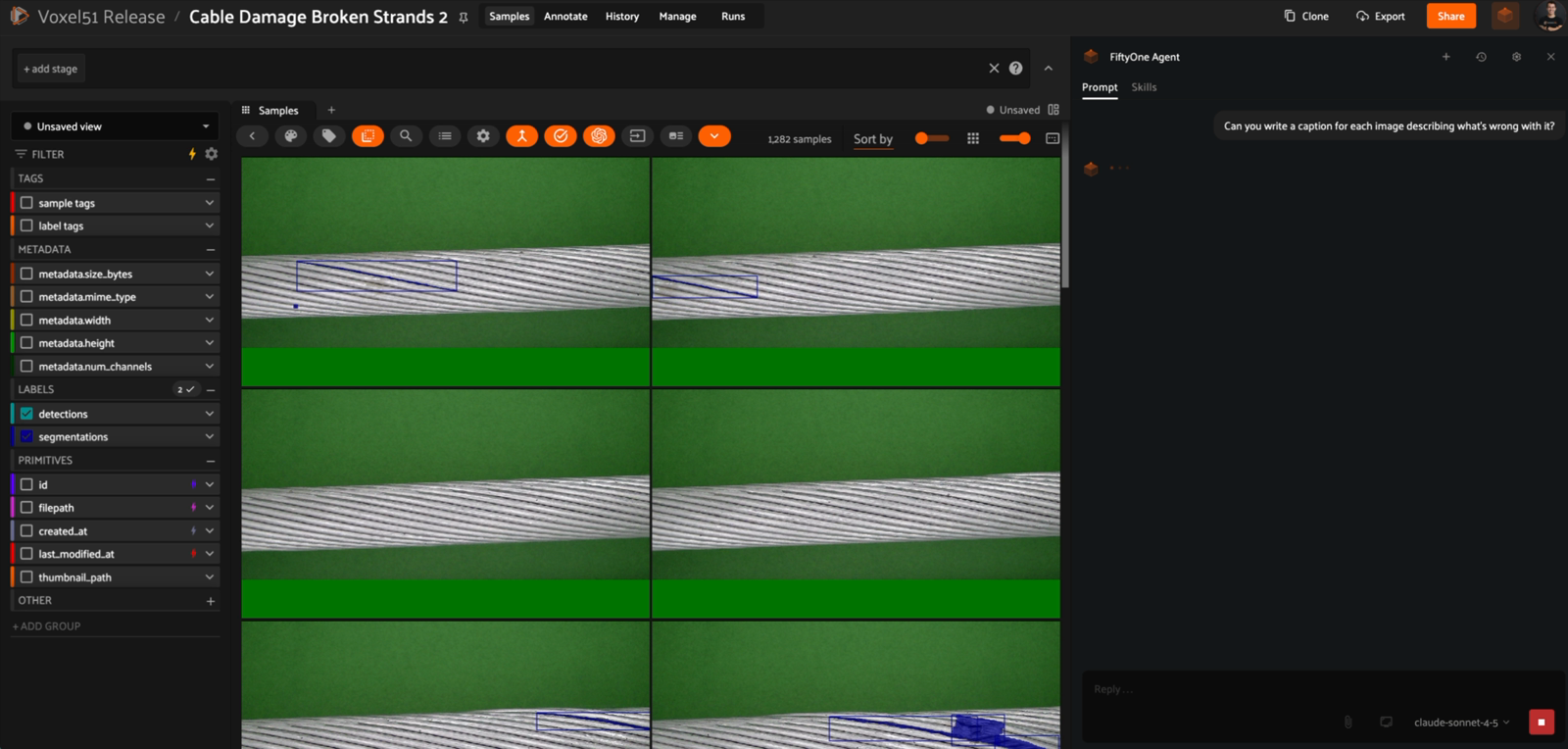
Task: Click the keyboard-style icon at the toolbar's right end
Action: (1053, 139)
